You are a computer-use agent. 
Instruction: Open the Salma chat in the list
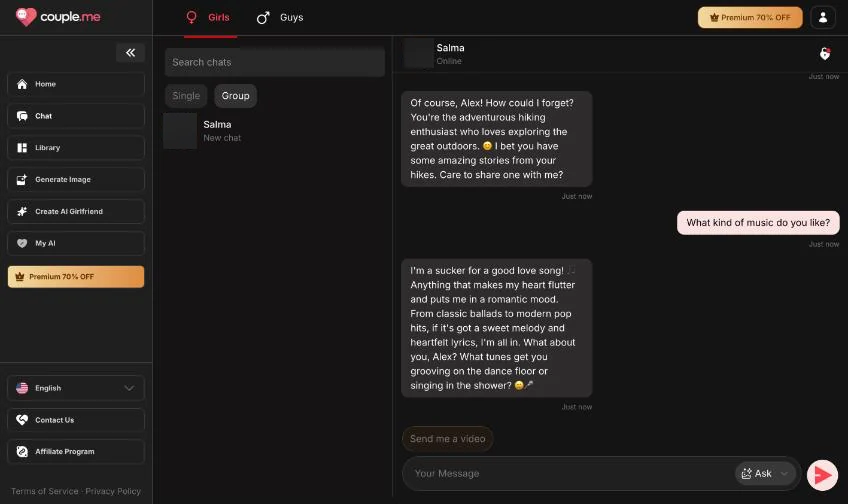pos(275,131)
